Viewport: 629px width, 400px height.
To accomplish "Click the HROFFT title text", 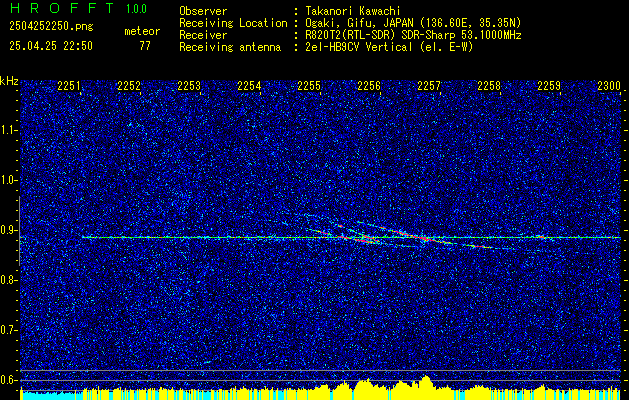I will coord(62,8).
